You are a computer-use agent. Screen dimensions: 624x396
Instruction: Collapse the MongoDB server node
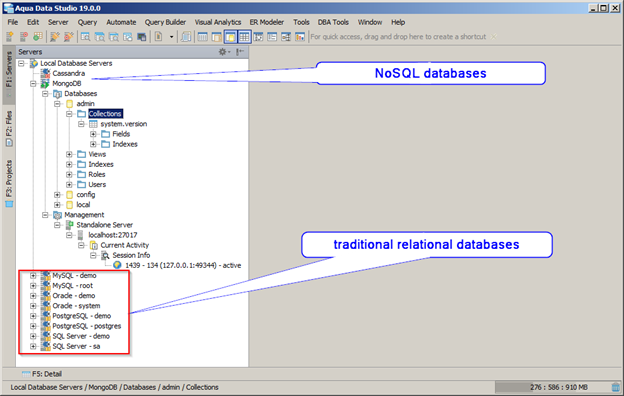point(33,84)
